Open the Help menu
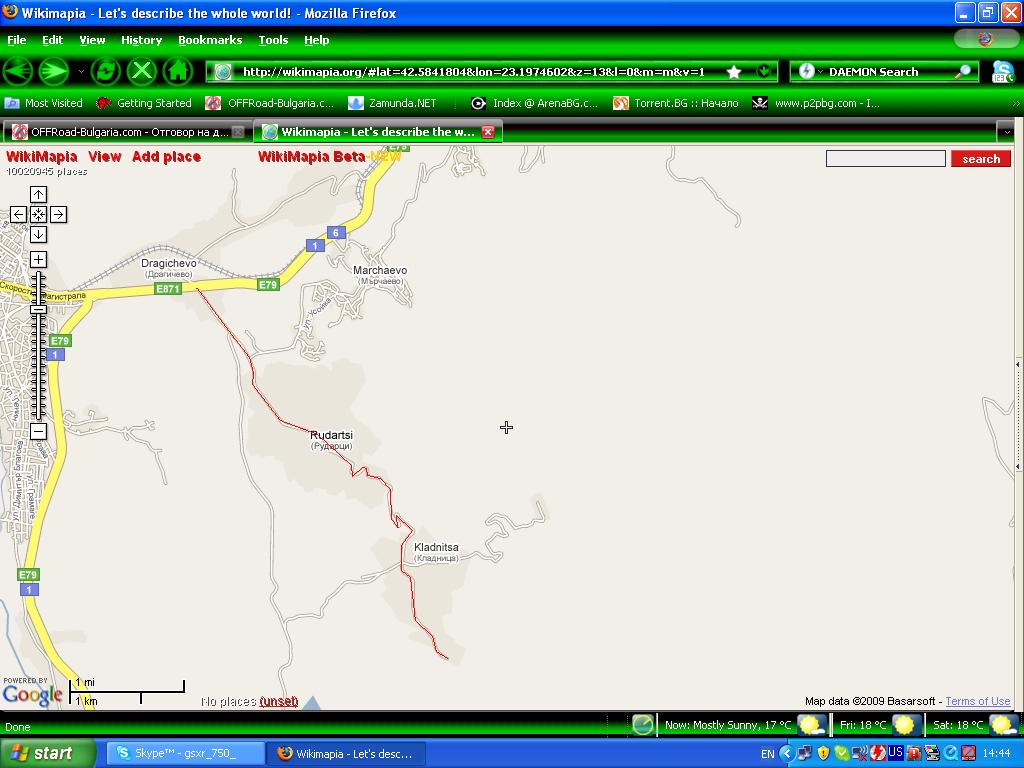This screenshot has height=768, width=1024. coord(316,40)
